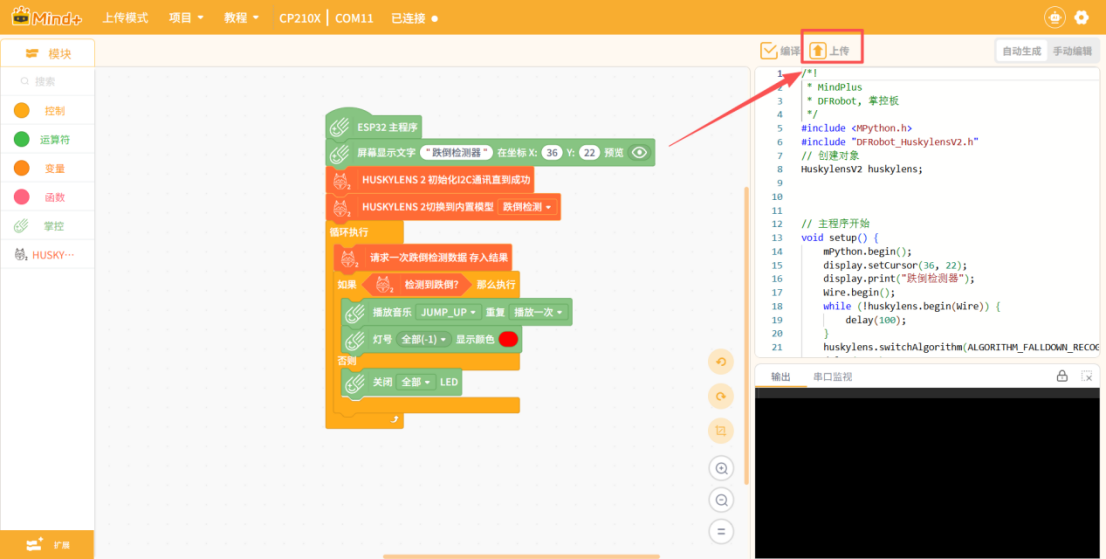
Task: Click the Upload (上传) icon button
Action: pyautogui.click(x=818, y=50)
